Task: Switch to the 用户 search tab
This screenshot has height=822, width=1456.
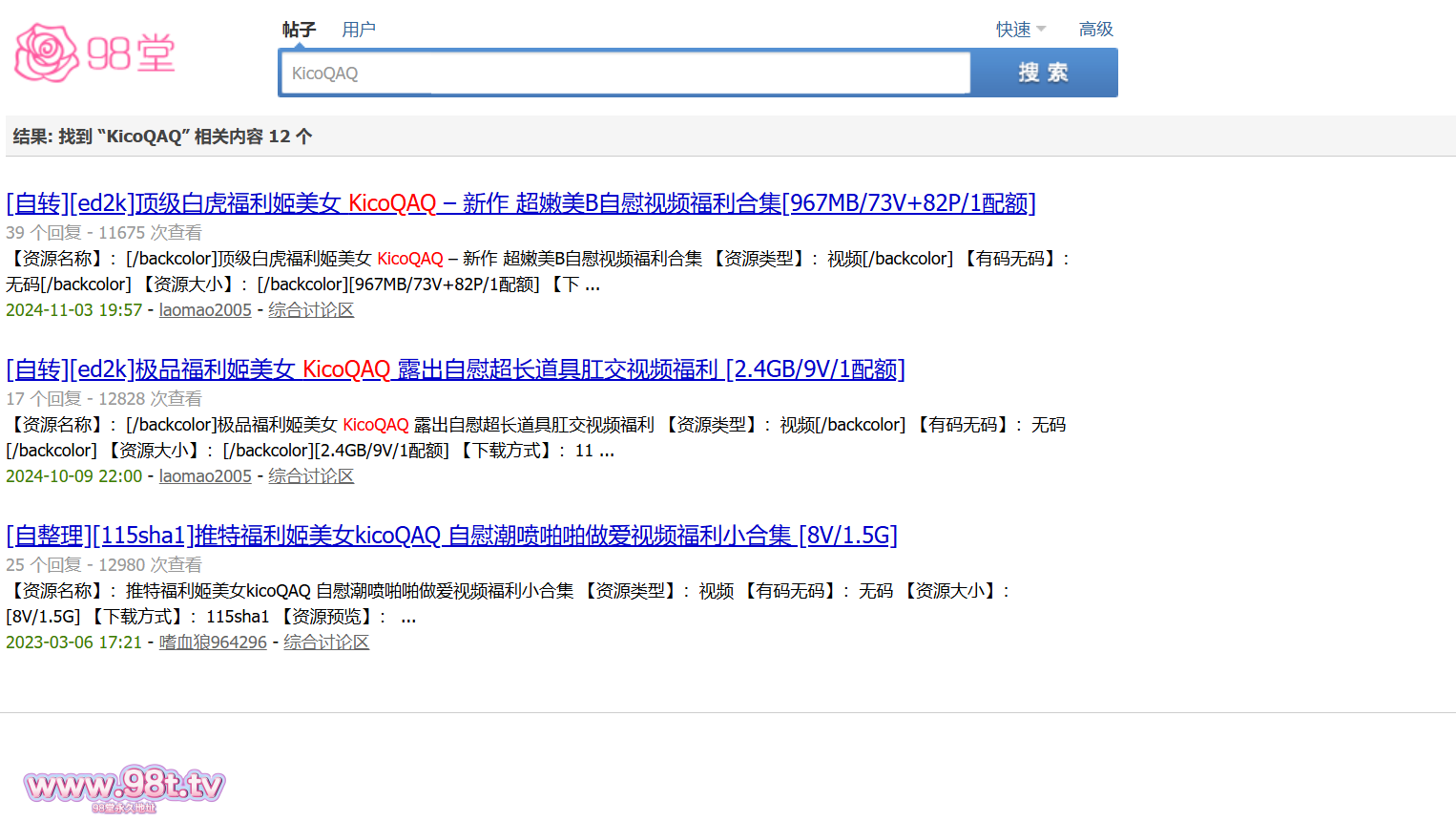Action: pos(359,30)
